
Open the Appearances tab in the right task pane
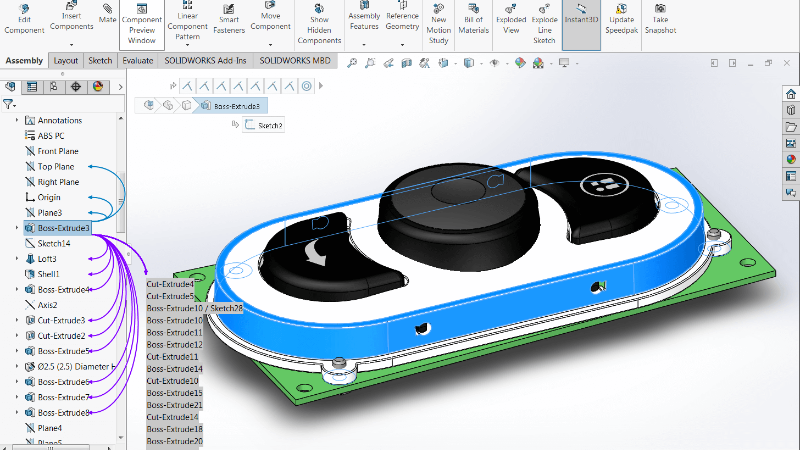791,158
